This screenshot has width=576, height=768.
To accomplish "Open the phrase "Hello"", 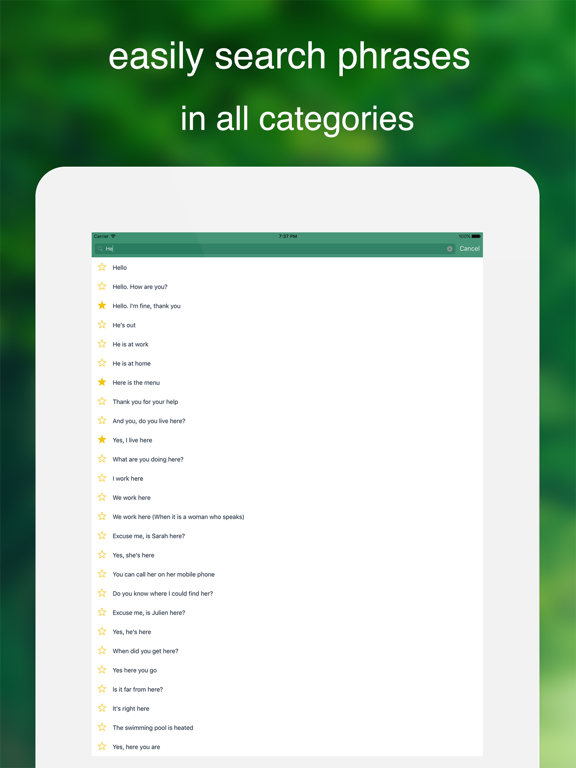I will click(287, 267).
